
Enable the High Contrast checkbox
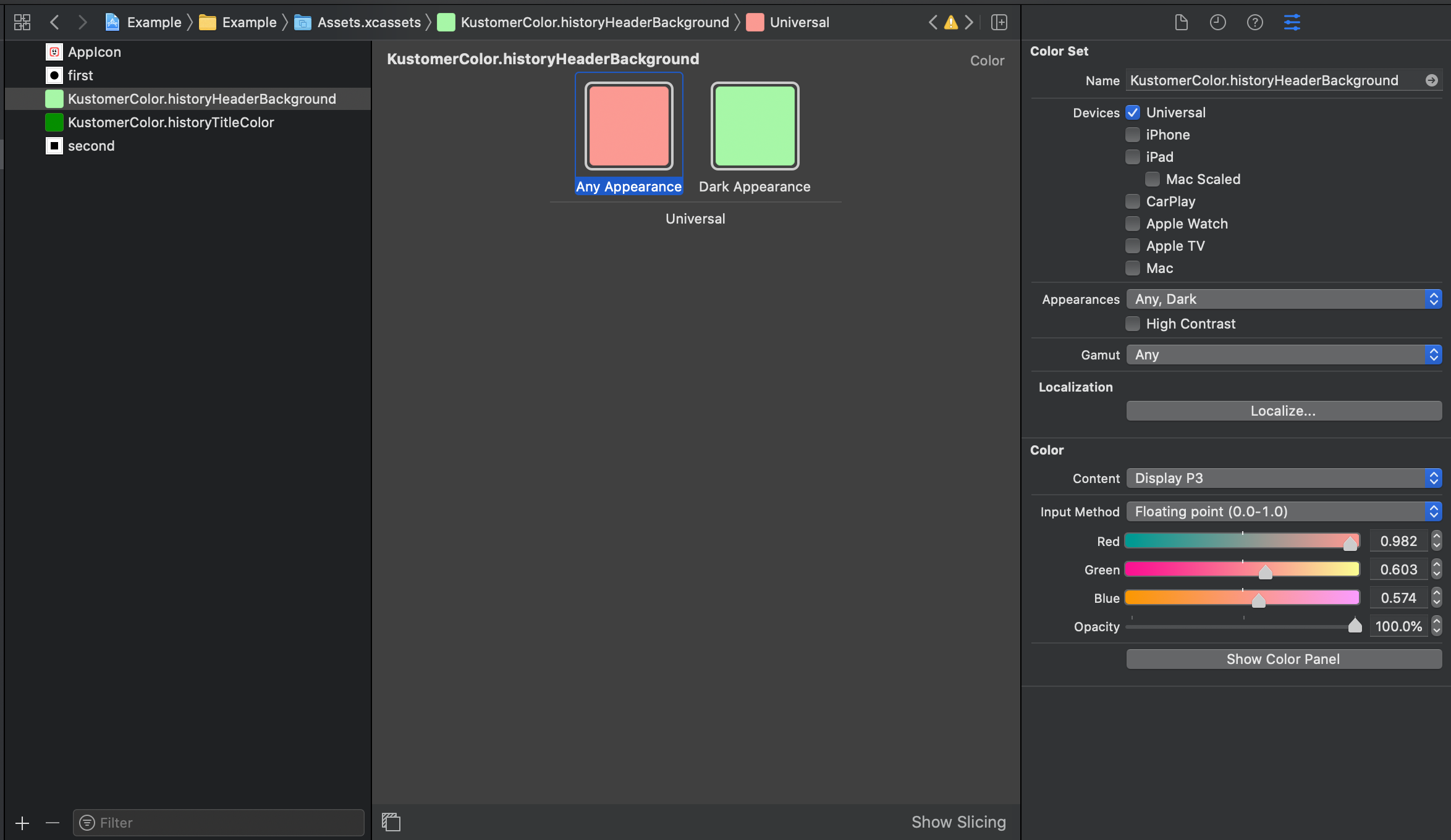[x=1132, y=324]
